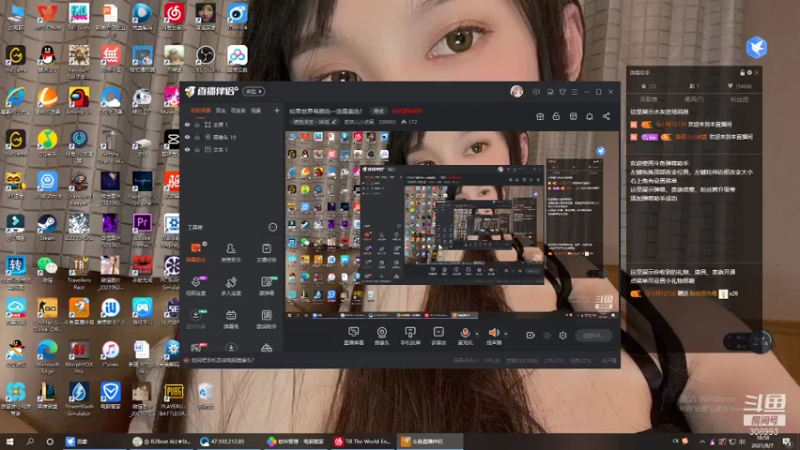Image resolution: width=800 pixels, height=450 pixels.
Task: Open the download-icon tool with green badge
Action: pos(196,319)
